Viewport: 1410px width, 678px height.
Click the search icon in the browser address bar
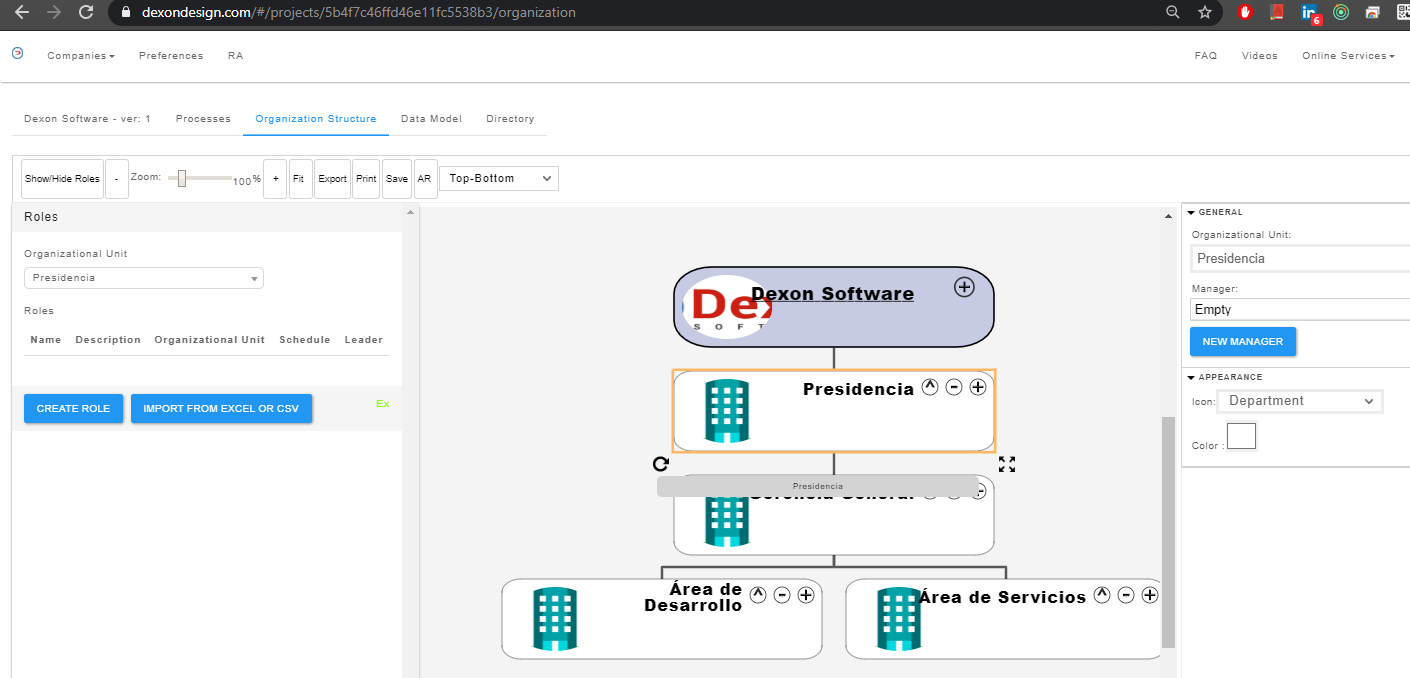point(1171,13)
